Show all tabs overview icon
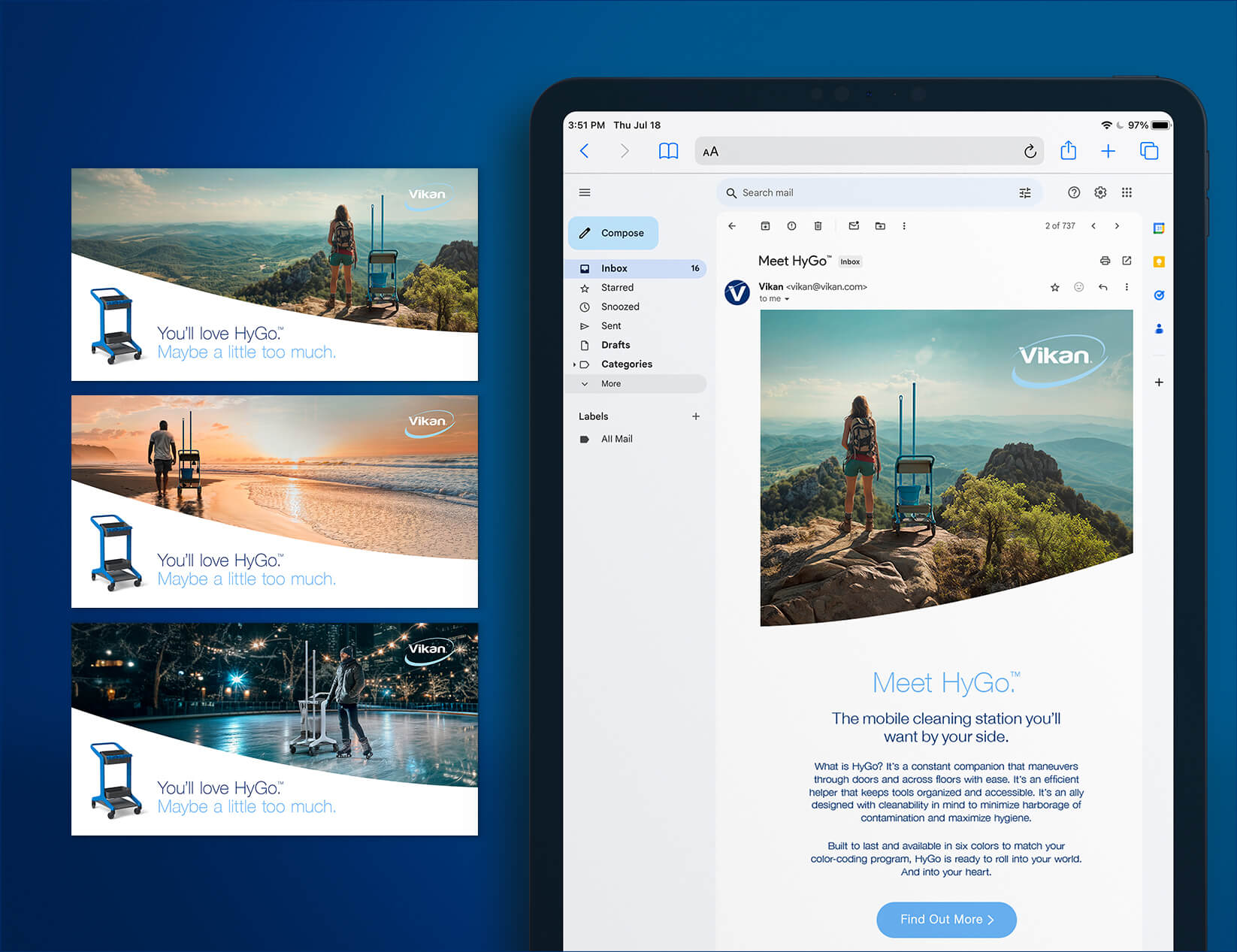Image resolution: width=1237 pixels, height=952 pixels. pos(1149,151)
